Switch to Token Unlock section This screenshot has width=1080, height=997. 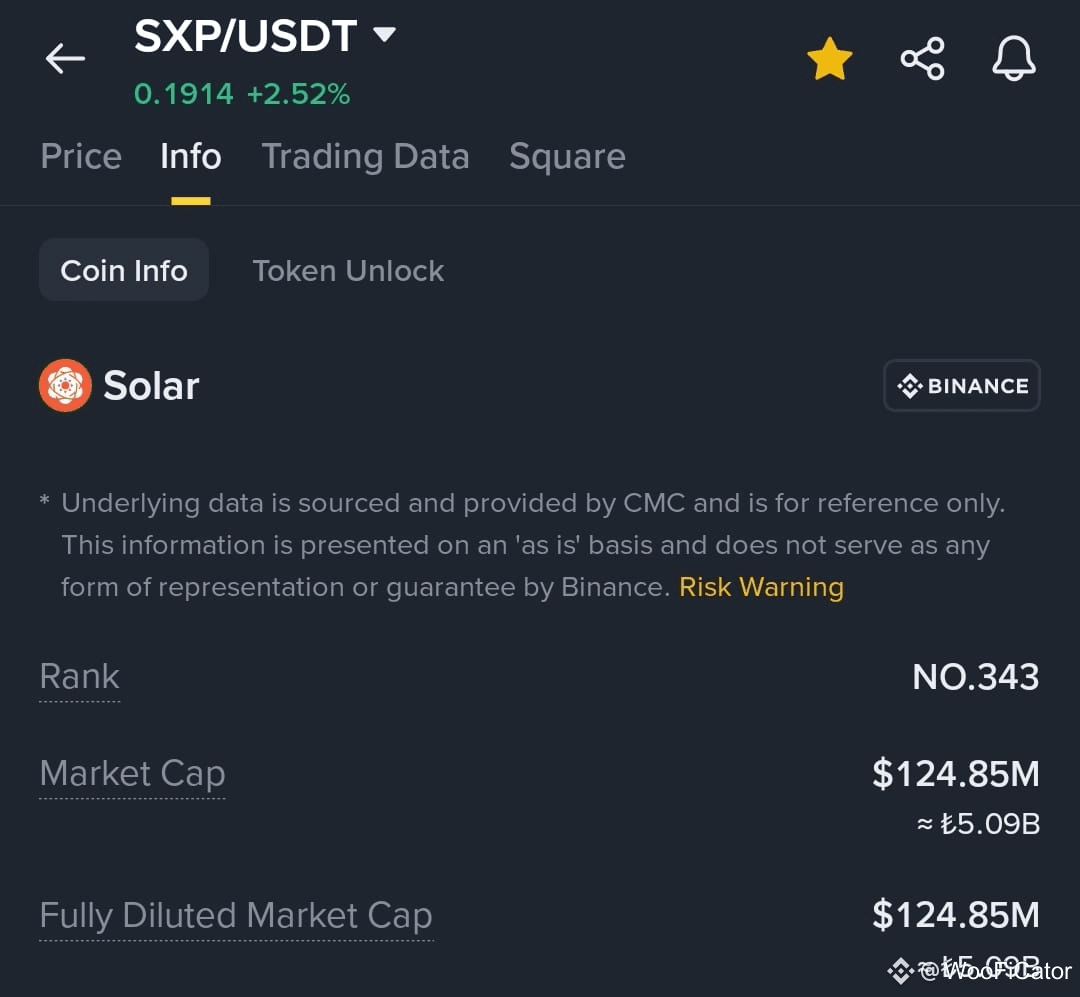pos(348,271)
